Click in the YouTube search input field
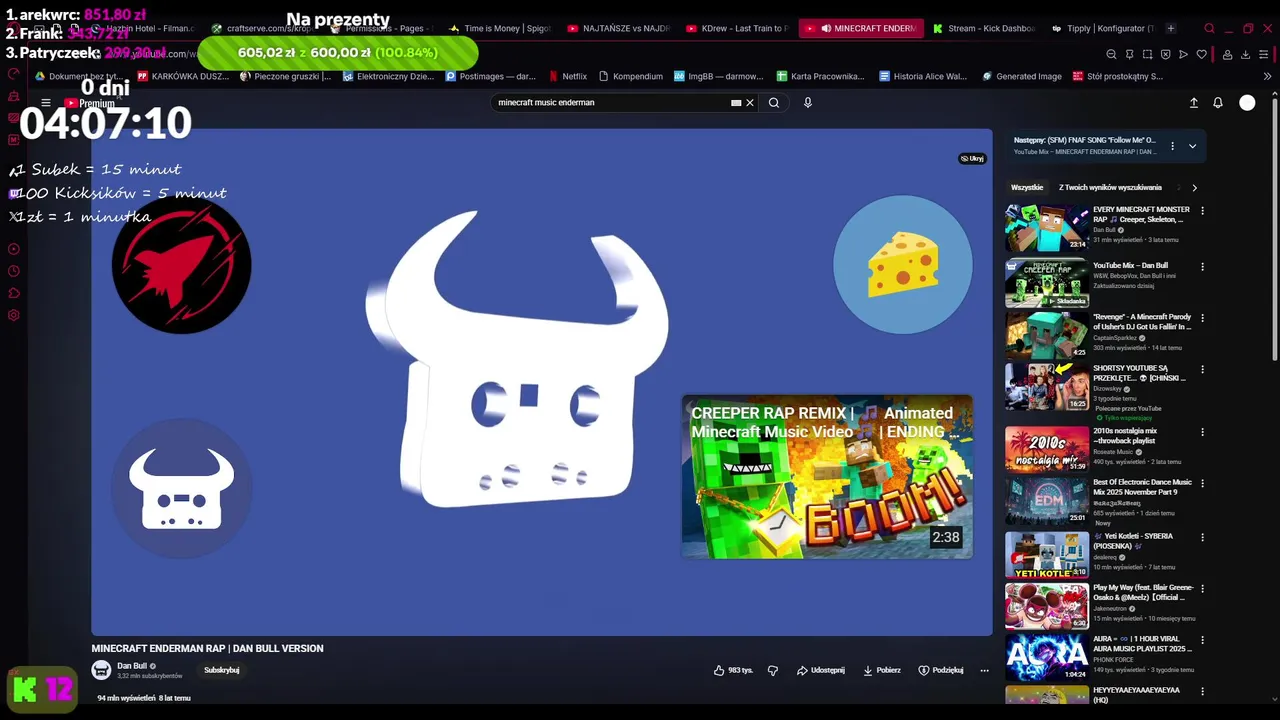1280x720 pixels. pos(610,102)
